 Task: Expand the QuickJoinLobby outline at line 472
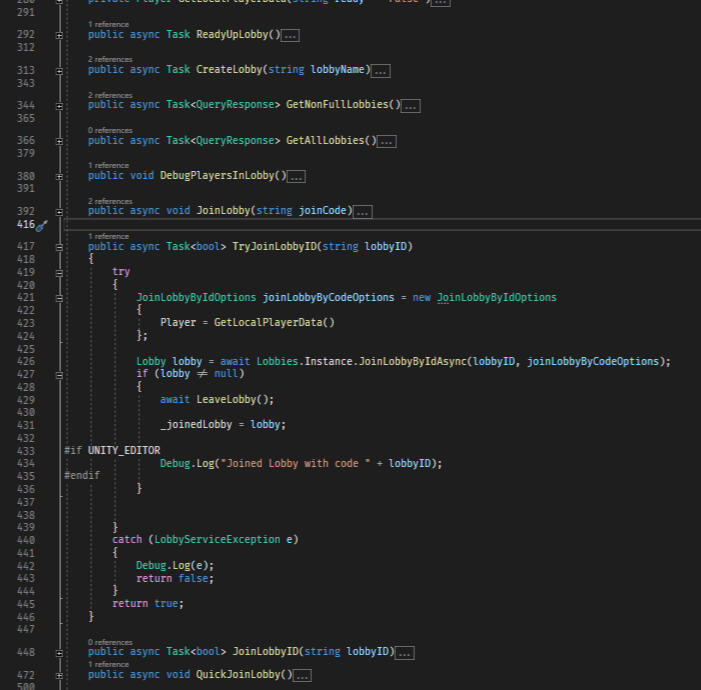(x=59, y=675)
